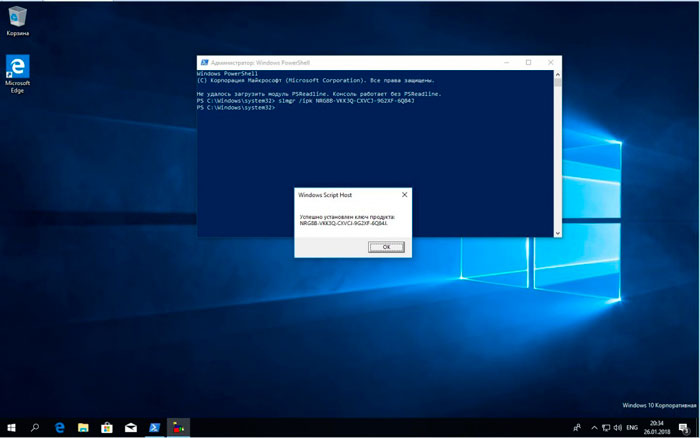Show hidden system tray icons
Image resolution: width=700 pixels, height=438 pixels.
[594, 428]
